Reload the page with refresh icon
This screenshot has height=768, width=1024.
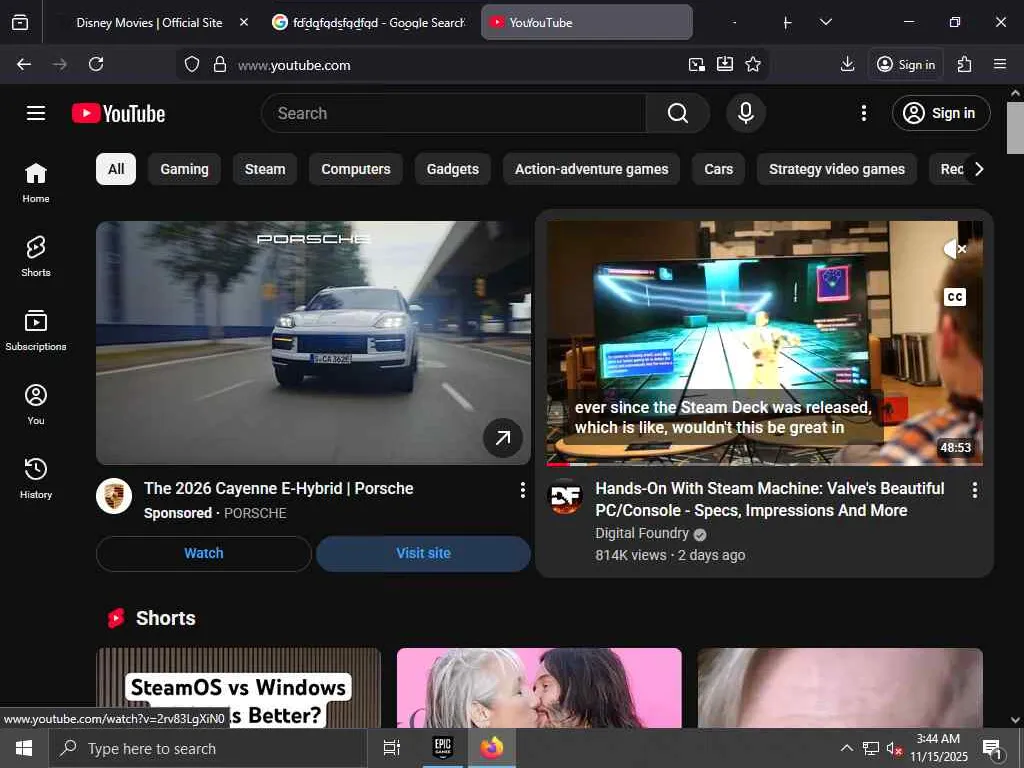[x=96, y=64]
